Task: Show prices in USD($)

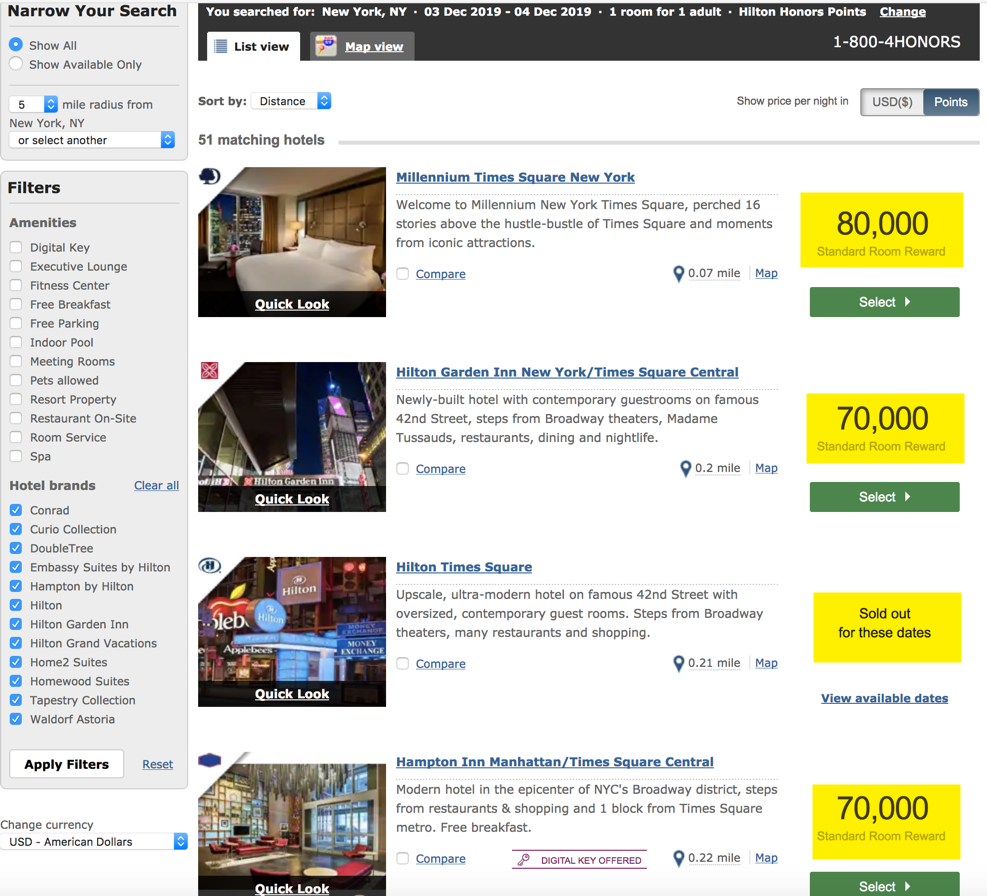Action: click(892, 102)
